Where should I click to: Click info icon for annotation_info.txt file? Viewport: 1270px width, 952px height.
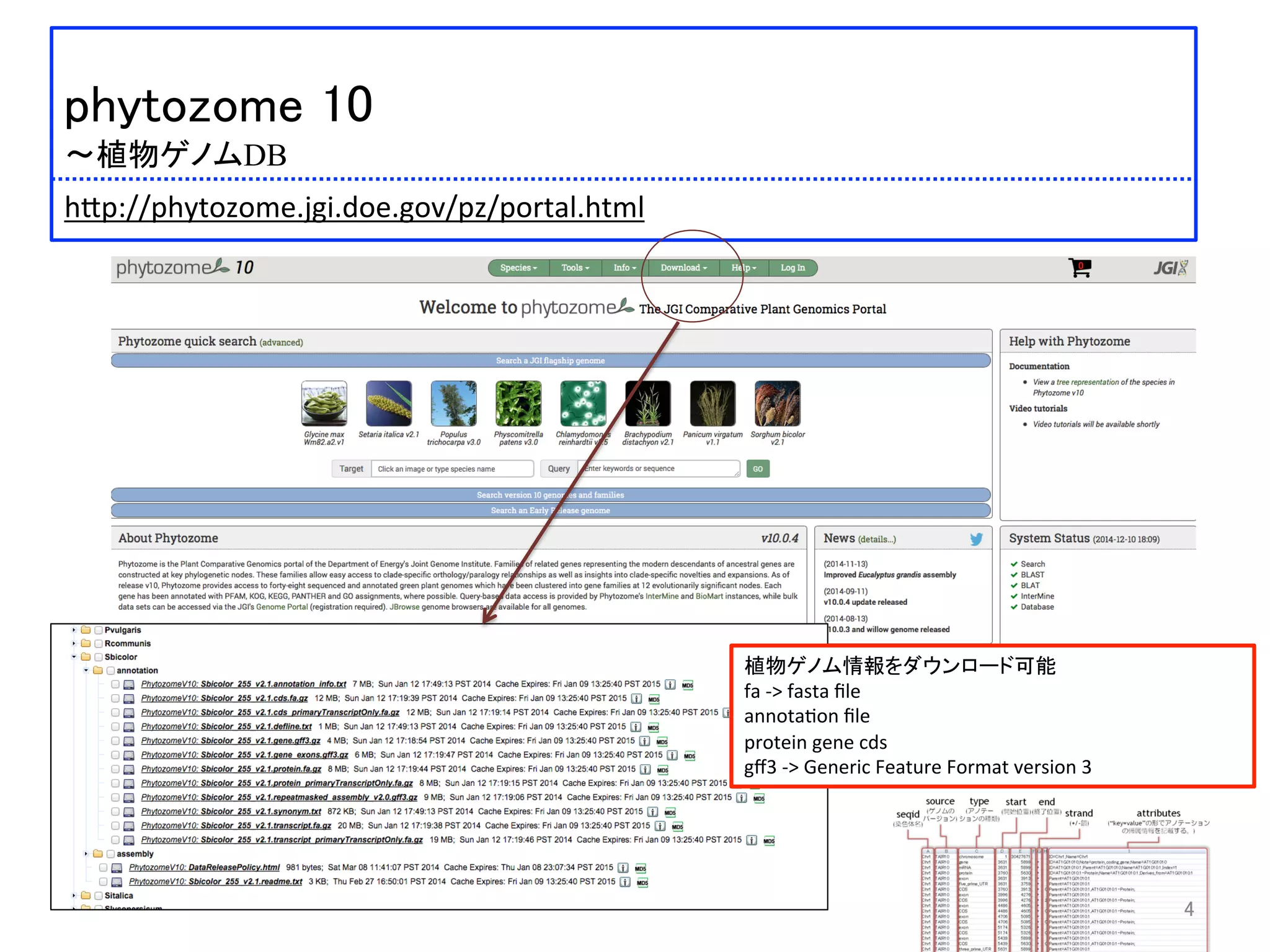click(670, 685)
